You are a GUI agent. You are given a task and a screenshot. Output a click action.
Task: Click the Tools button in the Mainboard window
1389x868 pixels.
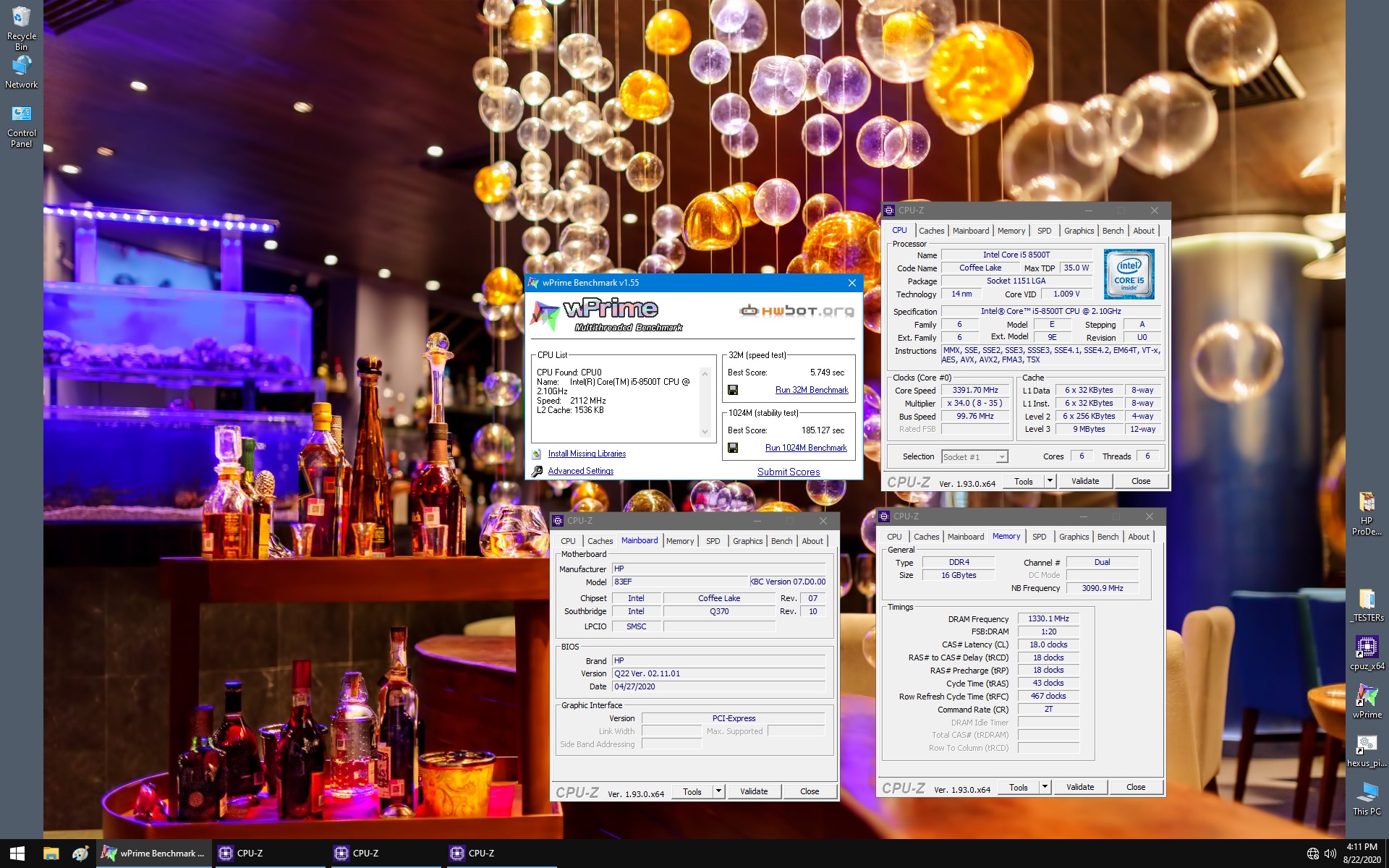tap(692, 791)
